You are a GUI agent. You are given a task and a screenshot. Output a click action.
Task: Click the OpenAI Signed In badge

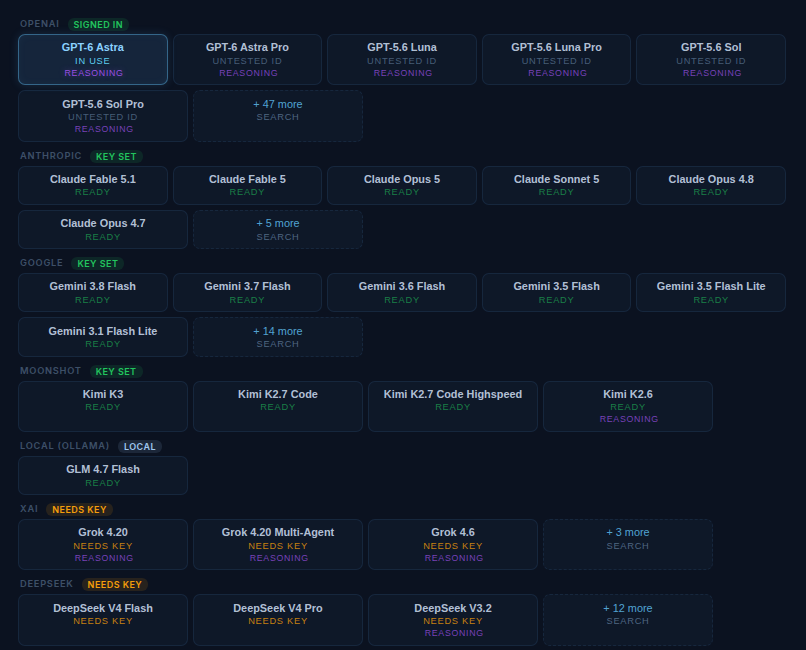coord(98,25)
